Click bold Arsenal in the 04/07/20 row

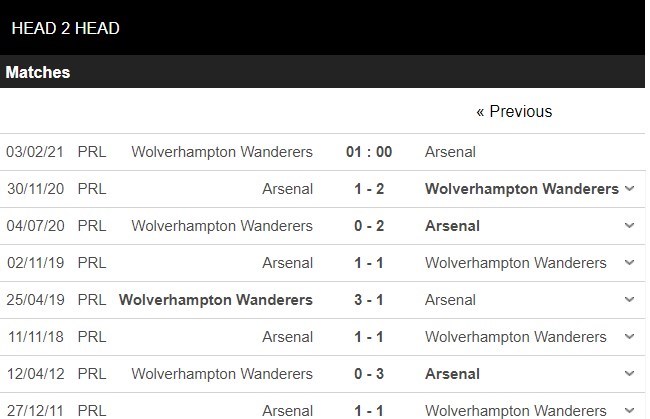click(x=452, y=226)
